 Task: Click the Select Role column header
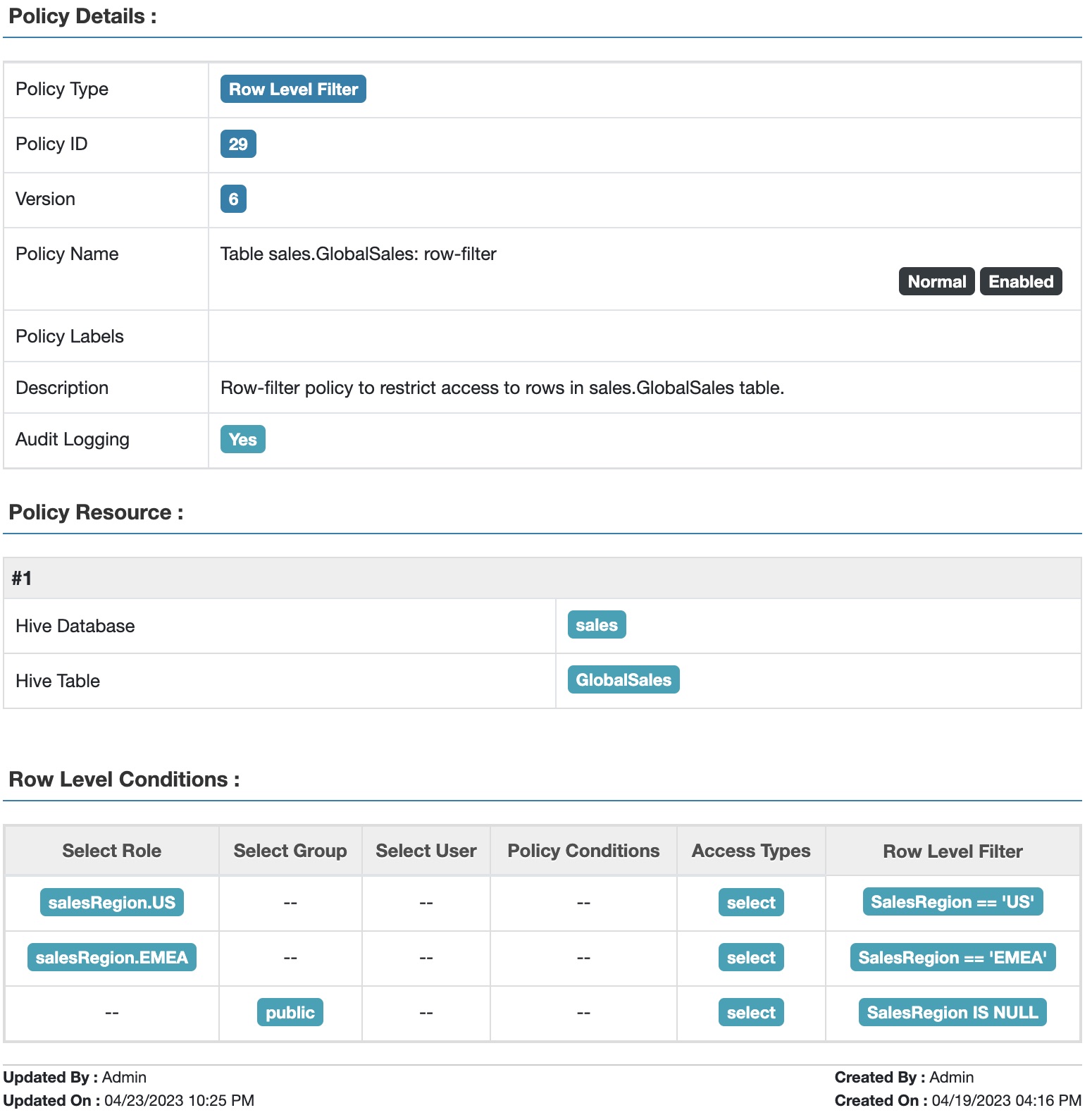click(x=111, y=851)
